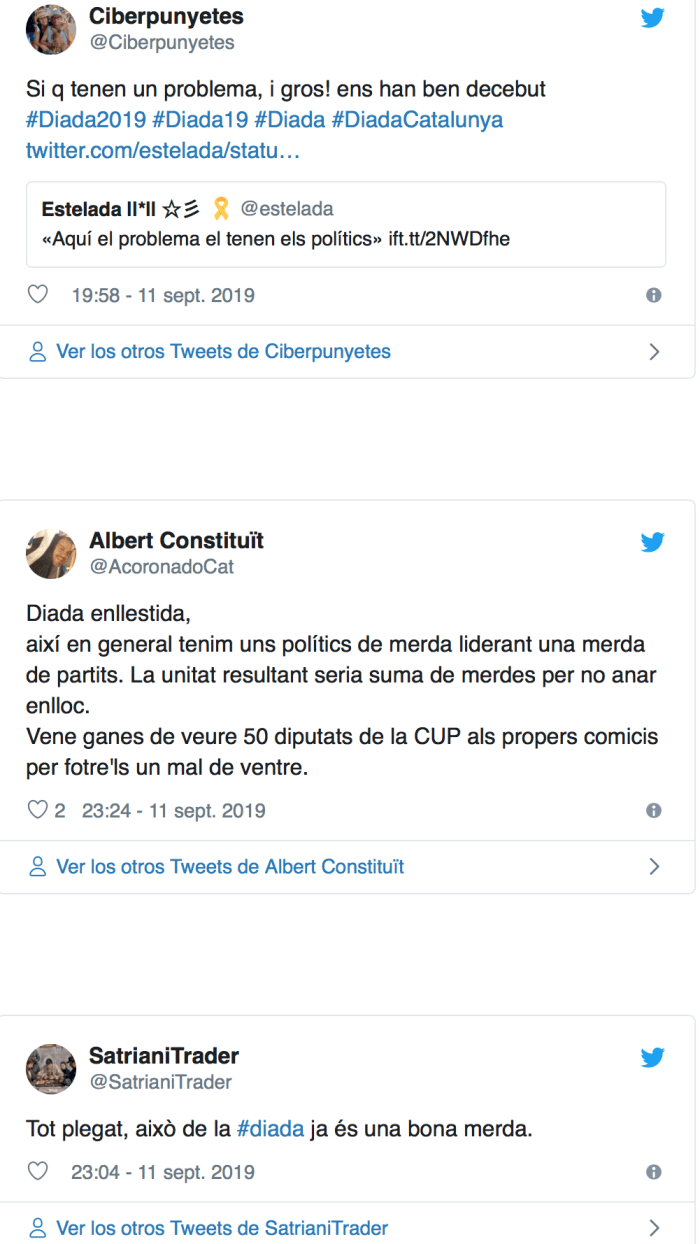Open the #DiadaCatalunya hashtag
700x1244 pixels.
click(417, 120)
